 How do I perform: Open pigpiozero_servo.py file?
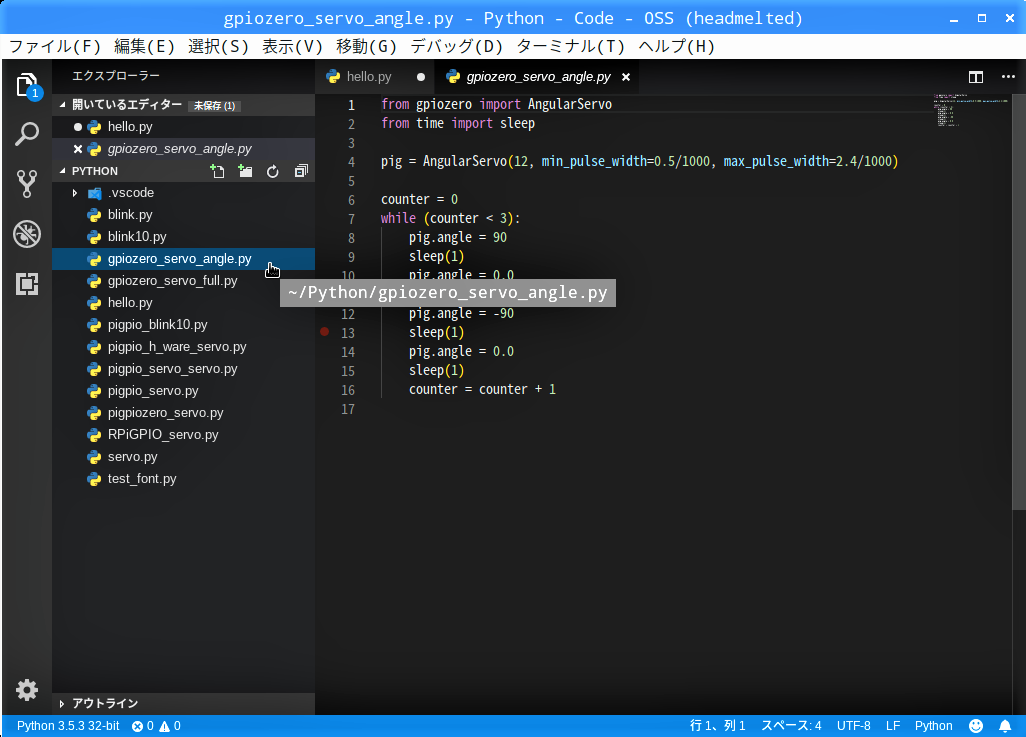tap(183, 413)
